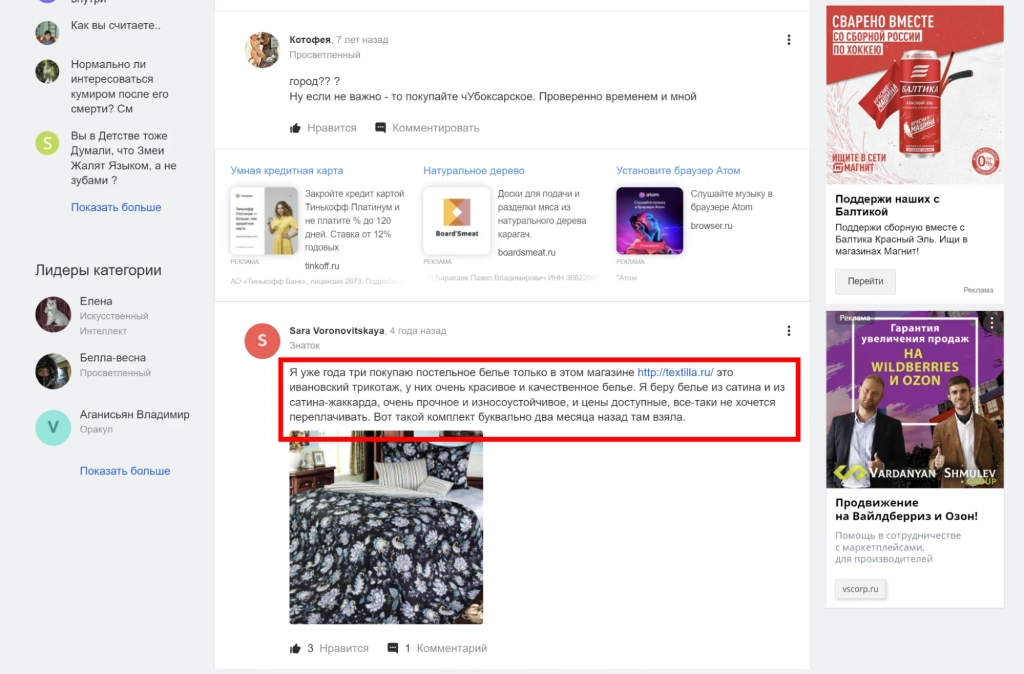Click 'Нравится' under Котофея's answer
Image resolution: width=1024 pixels, height=674 pixels.
(332, 128)
